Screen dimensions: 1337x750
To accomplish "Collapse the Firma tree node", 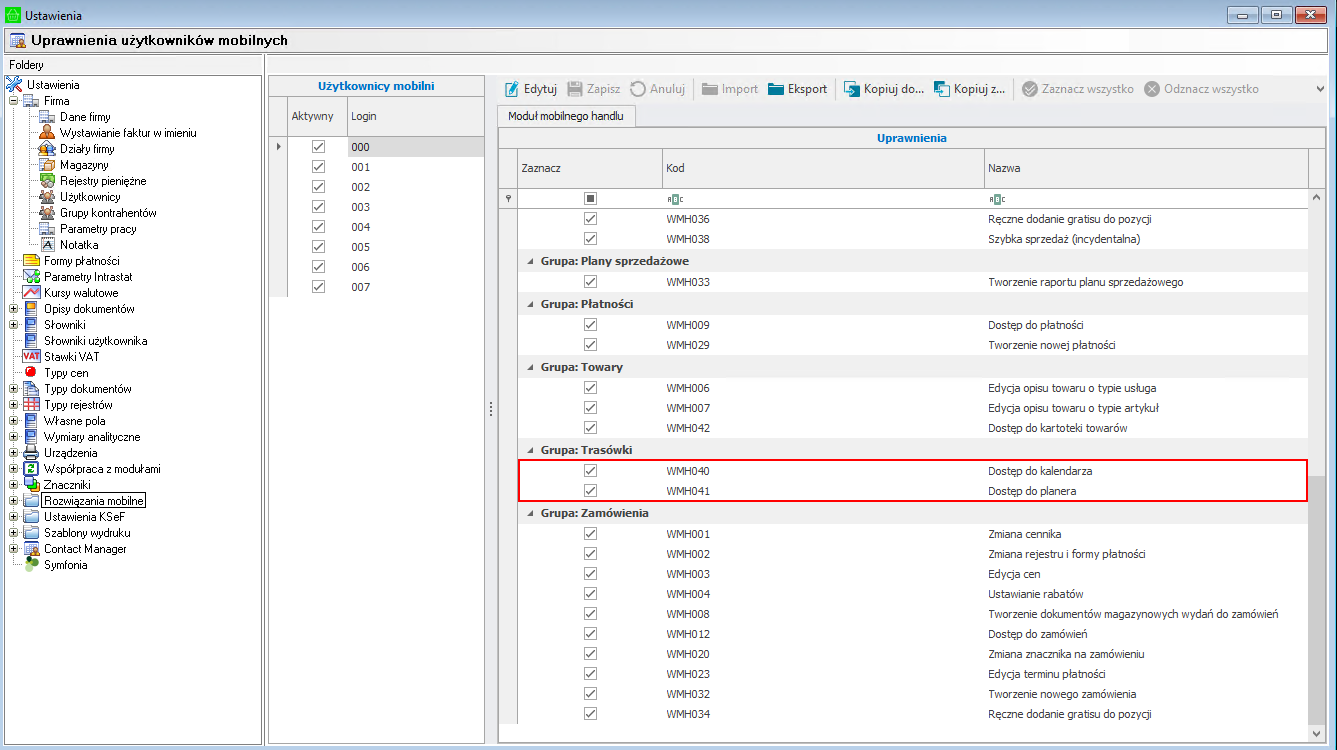I will [14, 101].
